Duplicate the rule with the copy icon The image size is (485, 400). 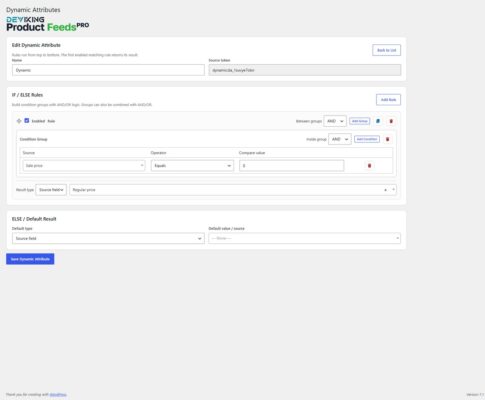pyautogui.click(x=378, y=121)
